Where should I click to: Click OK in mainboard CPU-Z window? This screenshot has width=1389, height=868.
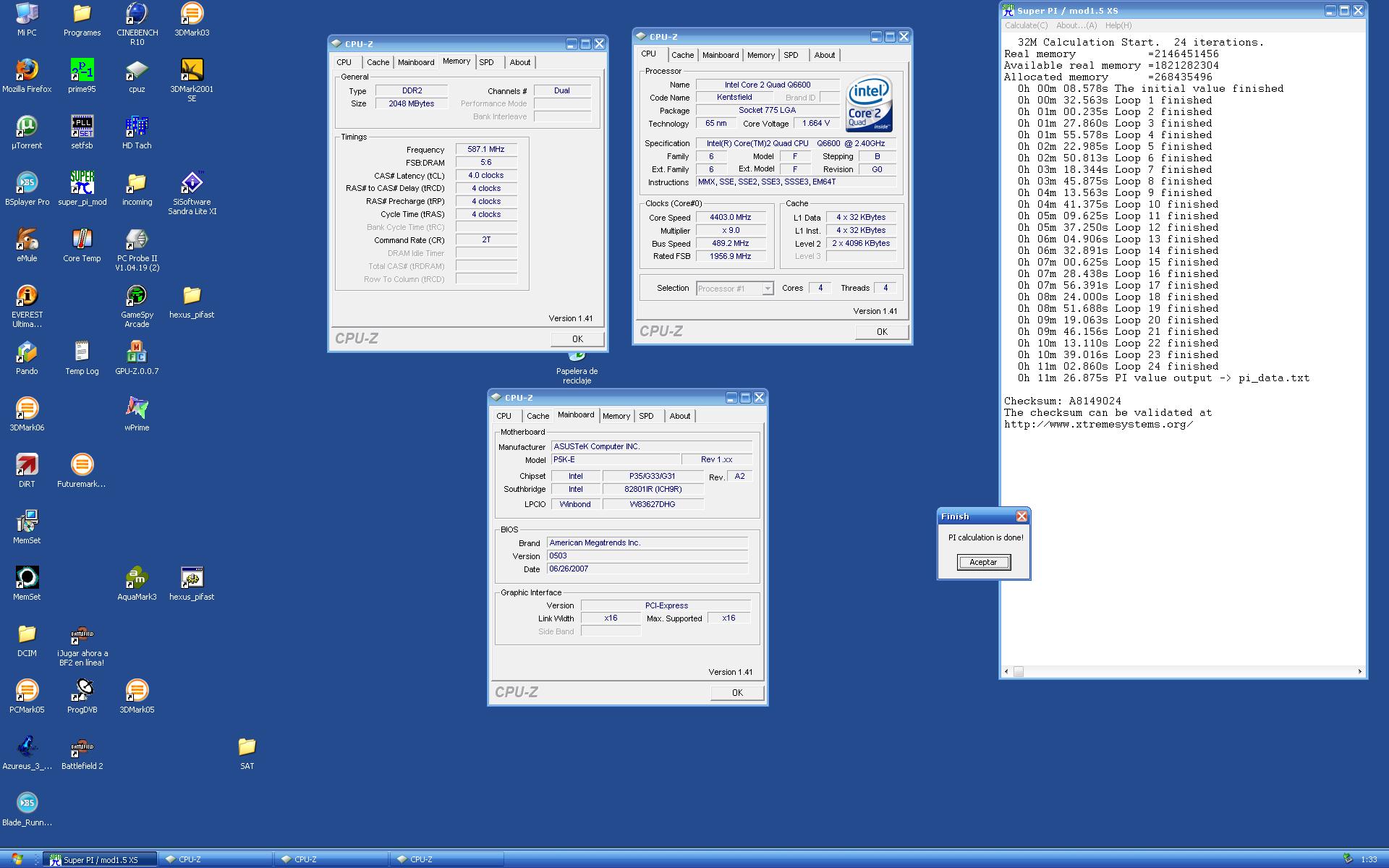737,692
